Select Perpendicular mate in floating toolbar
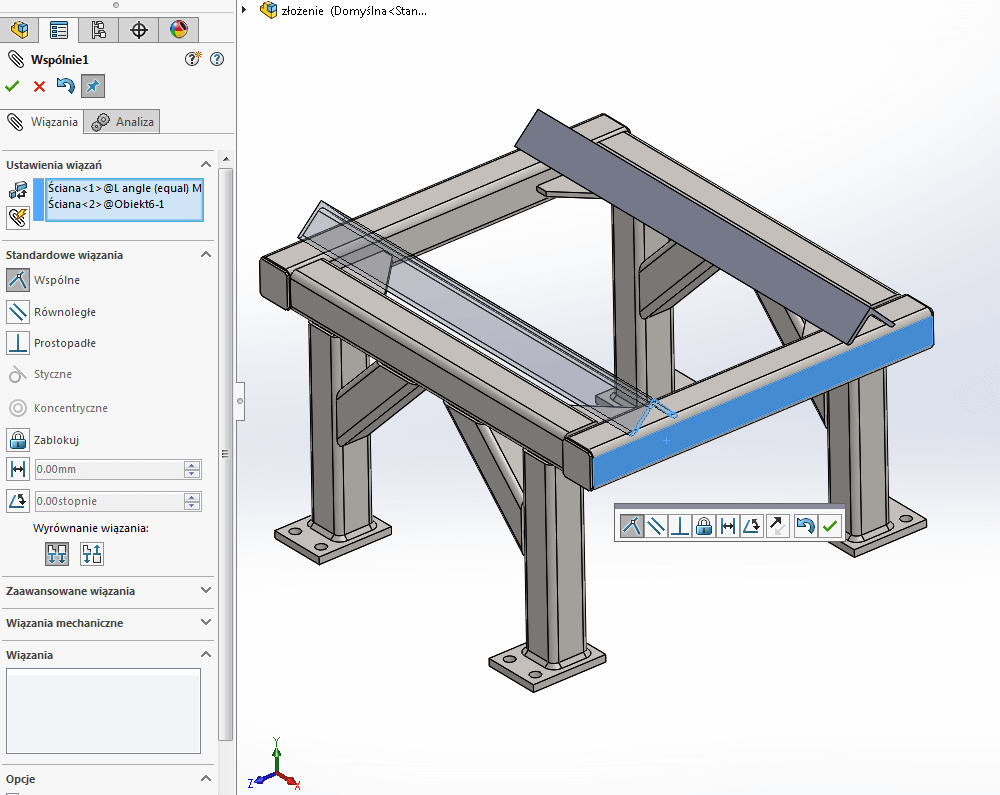The width and height of the screenshot is (1000, 795). click(680, 526)
